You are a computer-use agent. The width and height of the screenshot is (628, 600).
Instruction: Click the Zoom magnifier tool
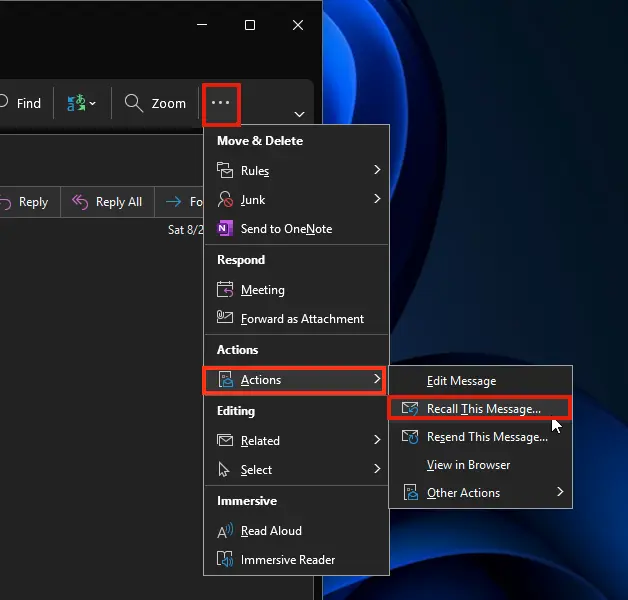click(x=155, y=103)
